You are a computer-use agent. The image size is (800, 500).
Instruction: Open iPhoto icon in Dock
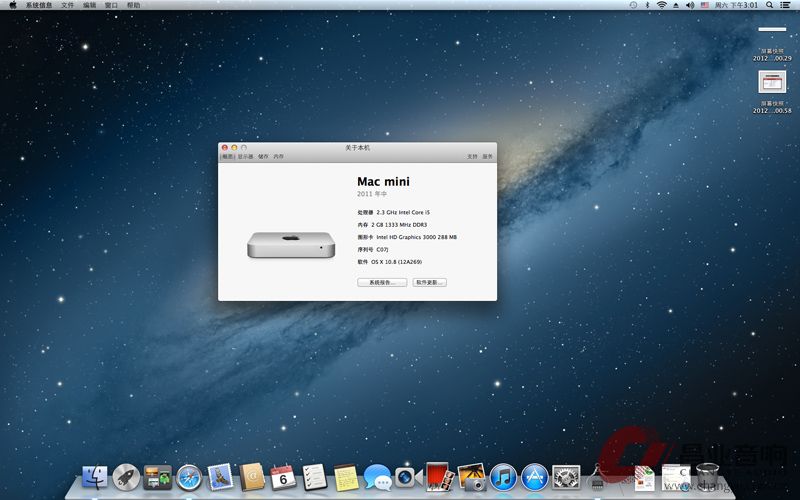tap(472, 478)
